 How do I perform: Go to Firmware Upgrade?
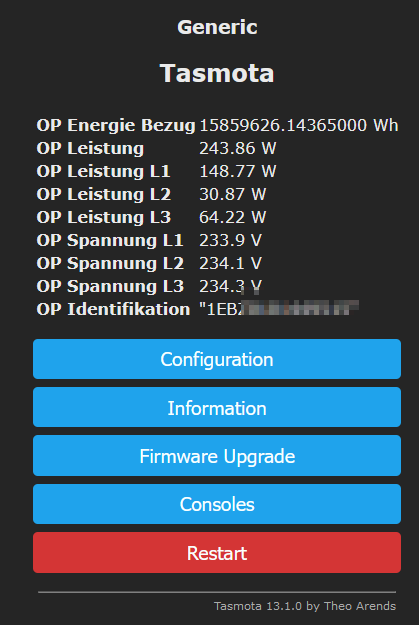pyautogui.click(x=217, y=456)
